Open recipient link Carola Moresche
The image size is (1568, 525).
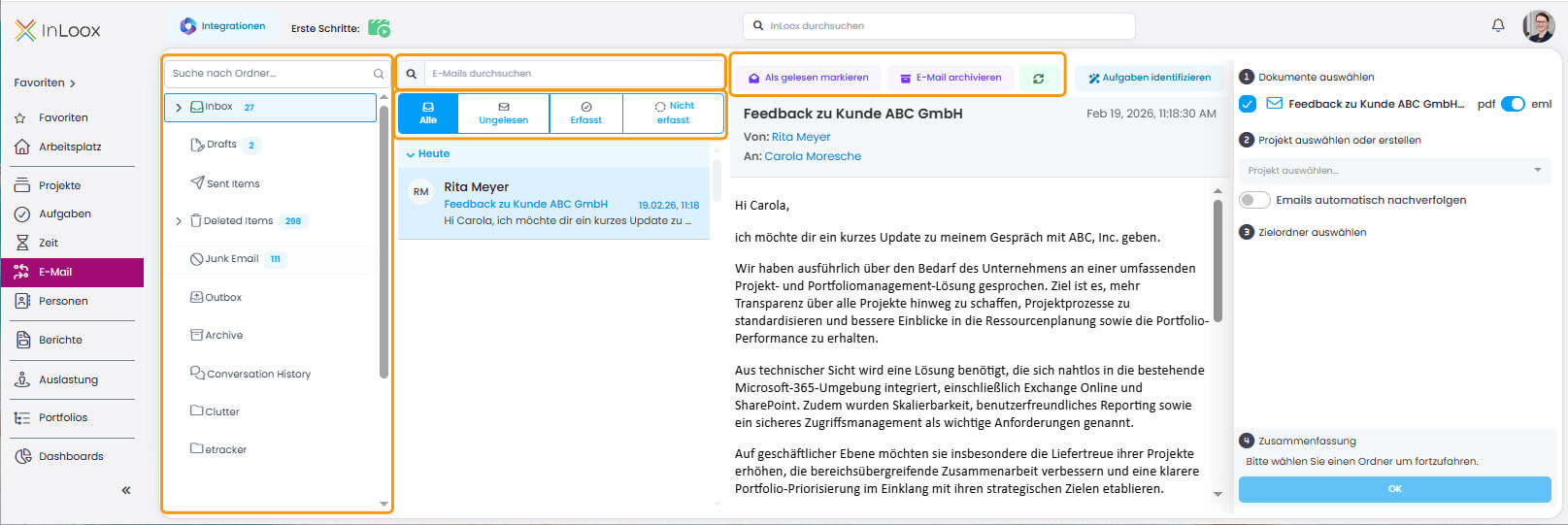(813, 156)
